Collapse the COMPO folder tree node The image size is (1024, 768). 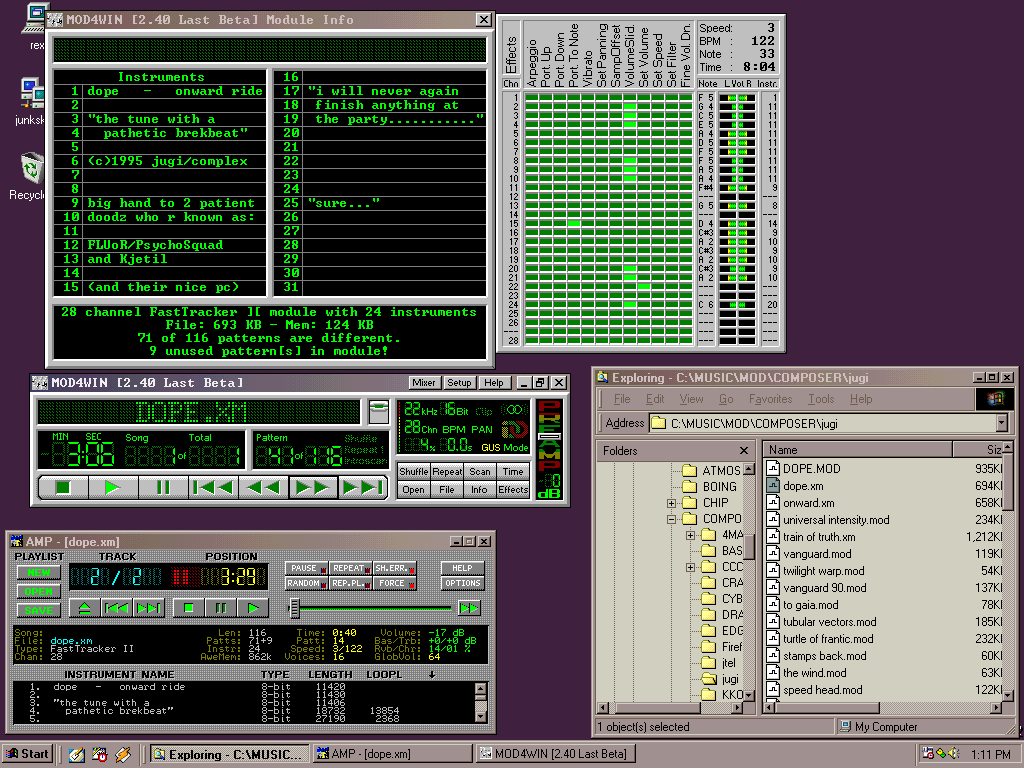click(671, 519)
